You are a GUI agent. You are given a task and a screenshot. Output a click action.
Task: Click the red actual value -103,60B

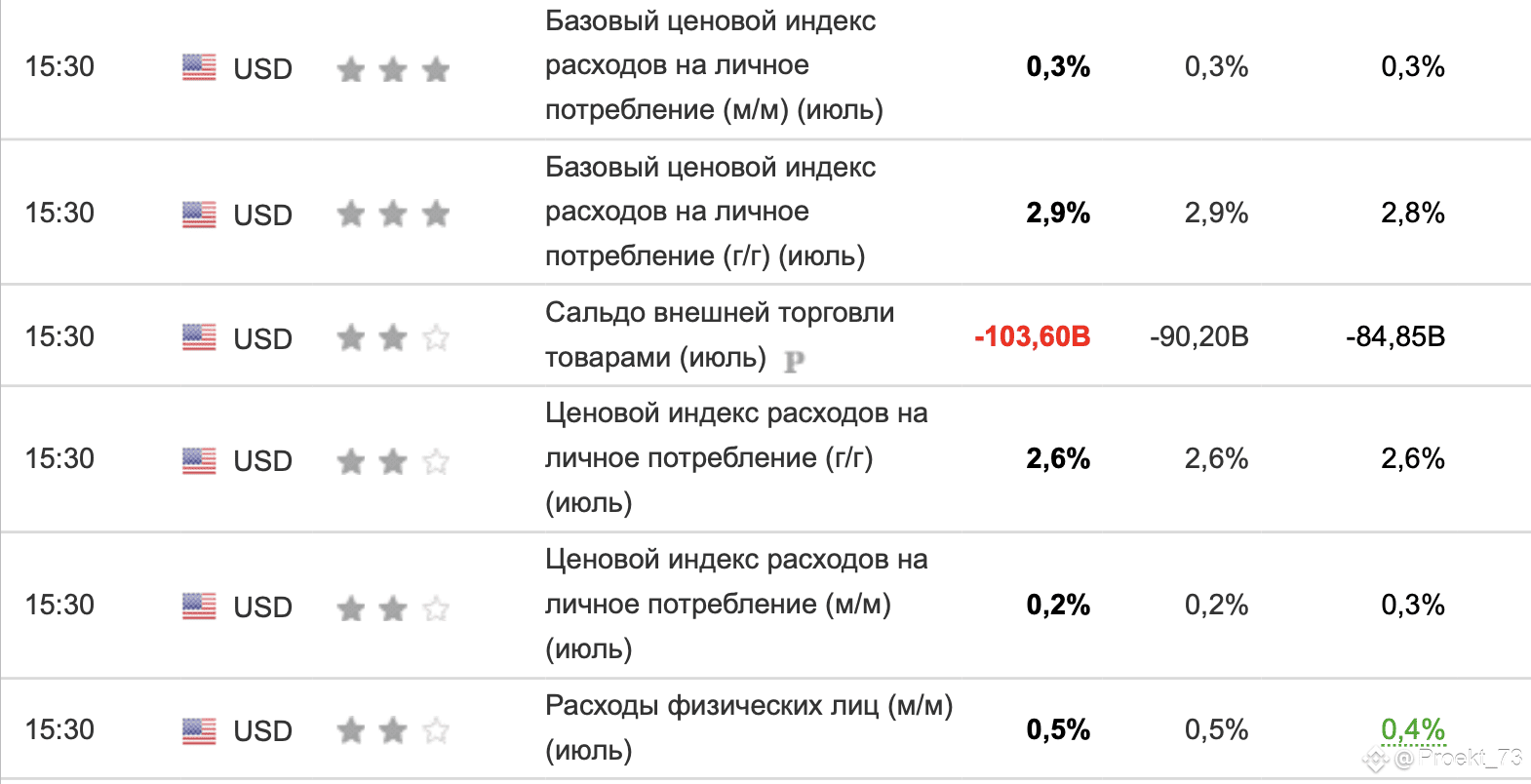tap(1032, 336)
